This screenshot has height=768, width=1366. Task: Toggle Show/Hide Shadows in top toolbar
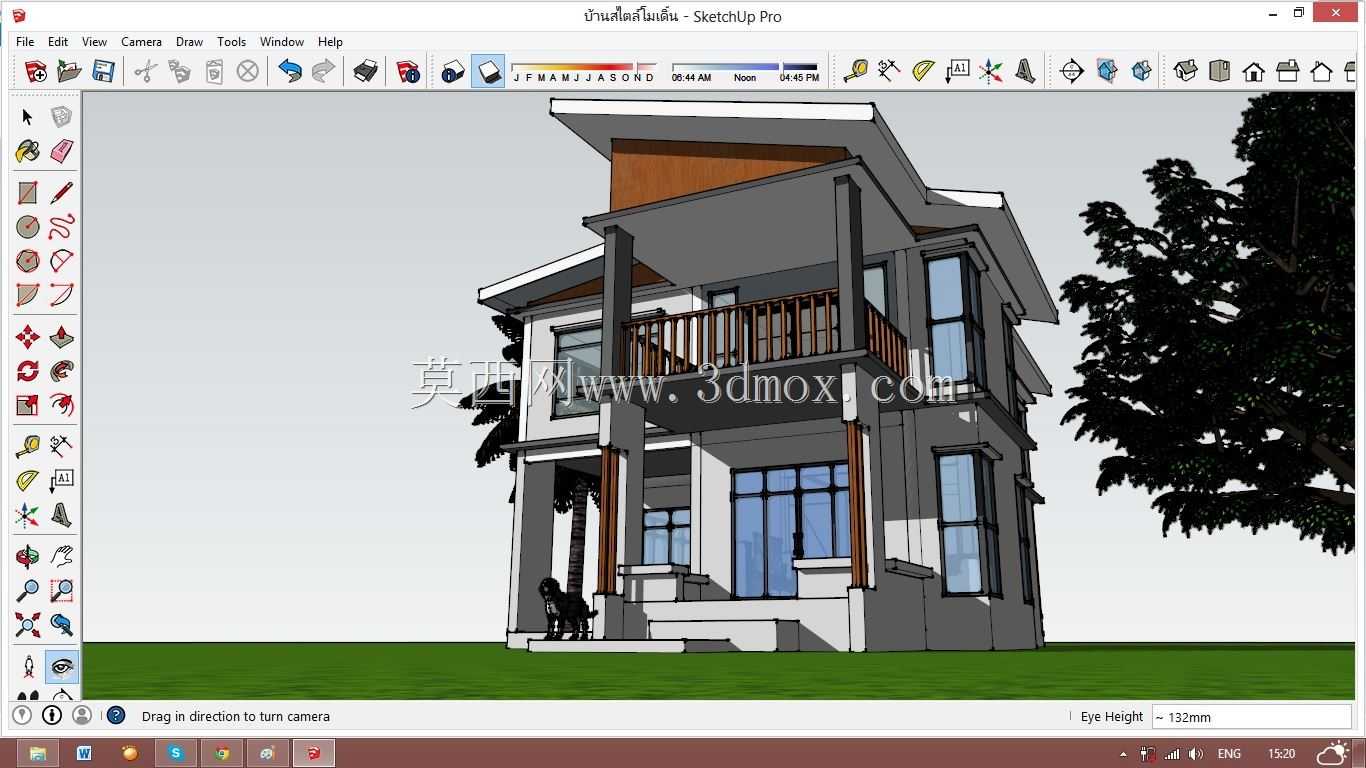(x=488, y=71)
